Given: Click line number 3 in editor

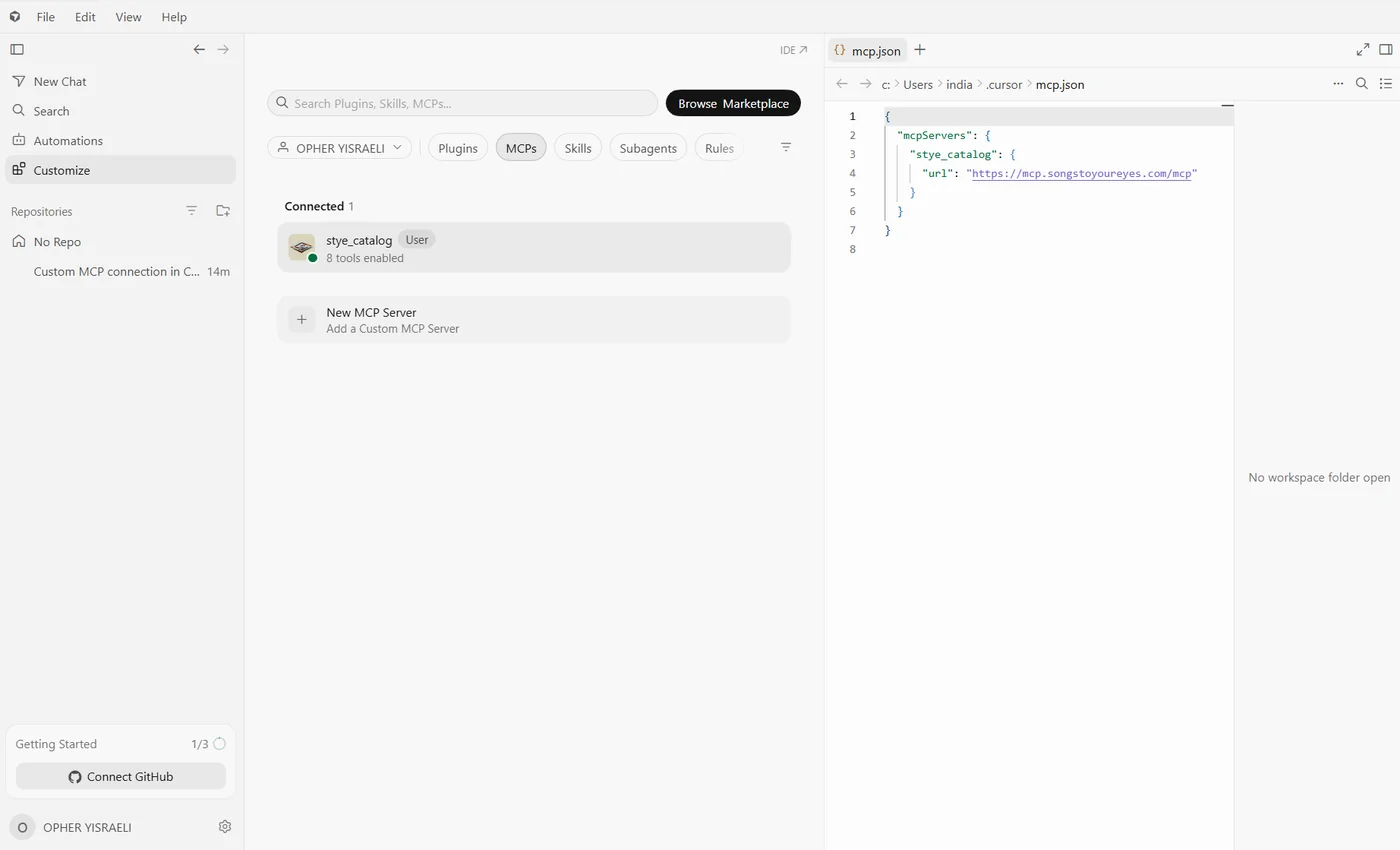Looking at the screenshot, I should tap(852, 154).
